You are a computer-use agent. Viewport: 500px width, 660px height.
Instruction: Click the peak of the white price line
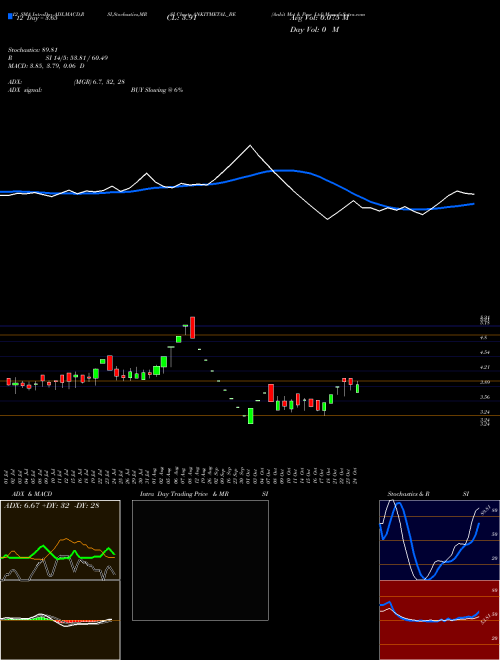tap(250, 146)
